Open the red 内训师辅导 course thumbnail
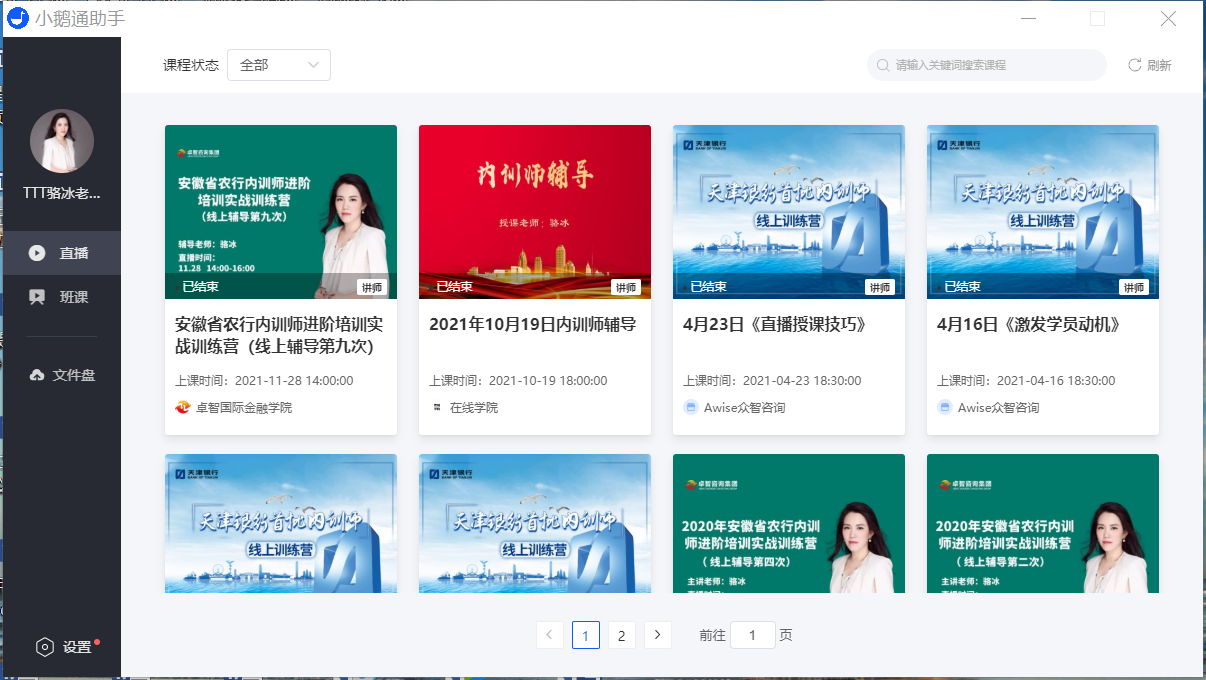 tap(535, 211)
